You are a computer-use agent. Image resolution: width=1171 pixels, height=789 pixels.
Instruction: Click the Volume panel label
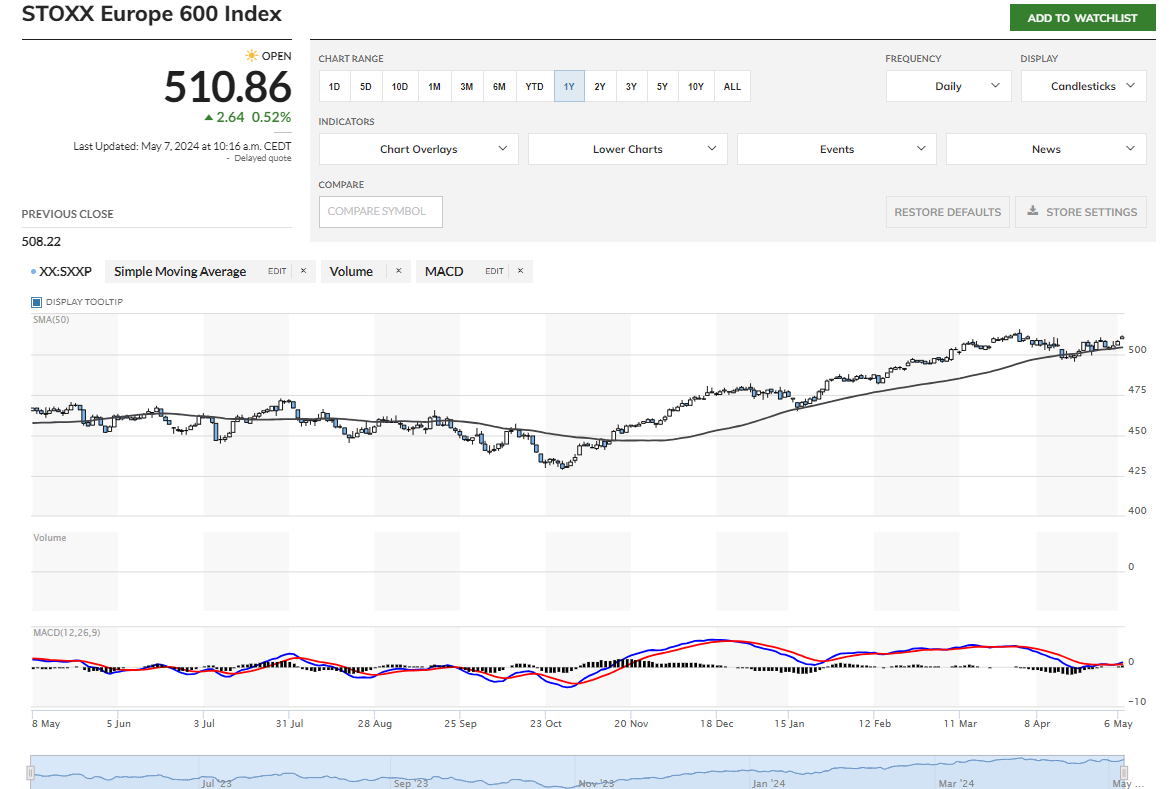[49, 538]
